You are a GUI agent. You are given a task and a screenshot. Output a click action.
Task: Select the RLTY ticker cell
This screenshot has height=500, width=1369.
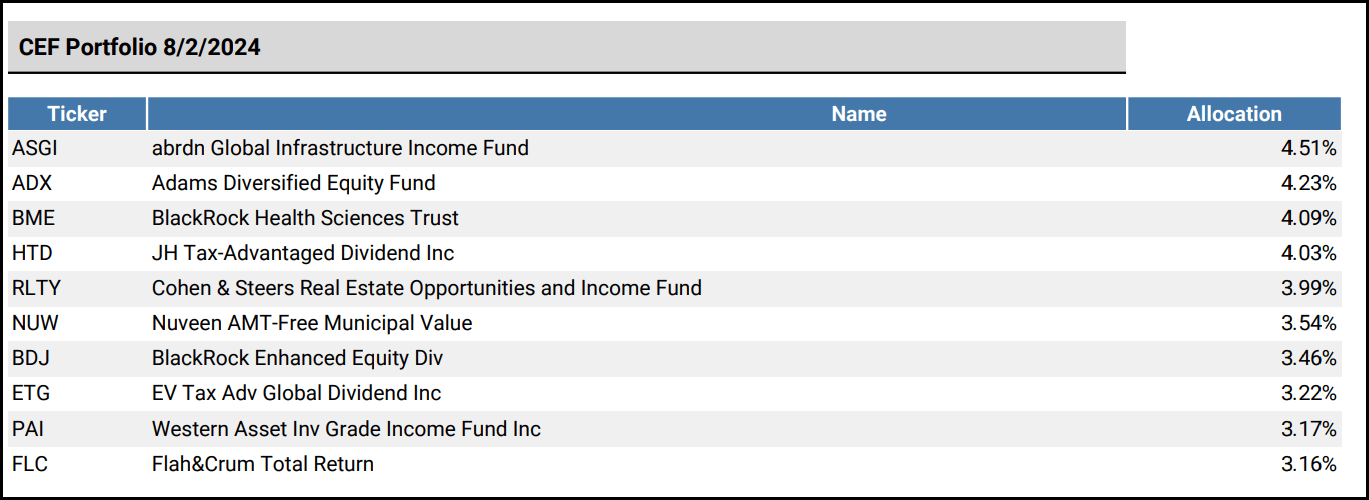pyautogui.click(x=36, y=289)
